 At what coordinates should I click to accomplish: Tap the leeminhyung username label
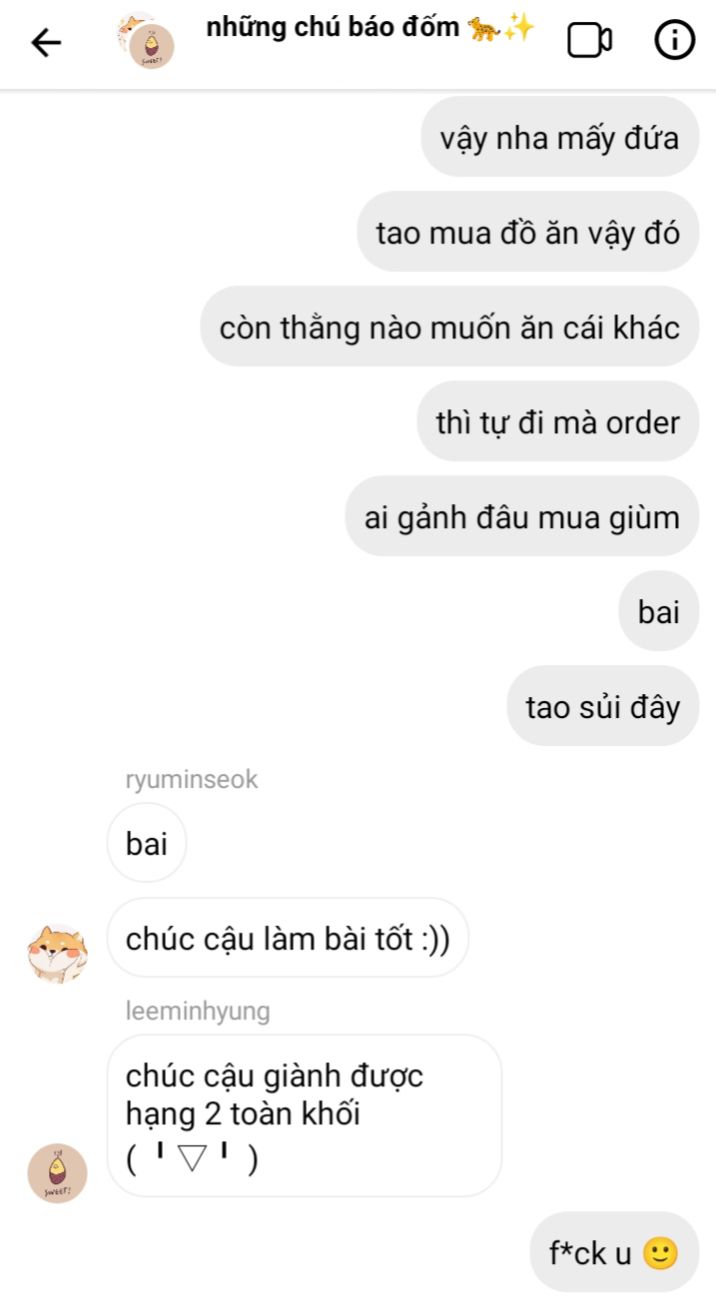[198, 1011]
